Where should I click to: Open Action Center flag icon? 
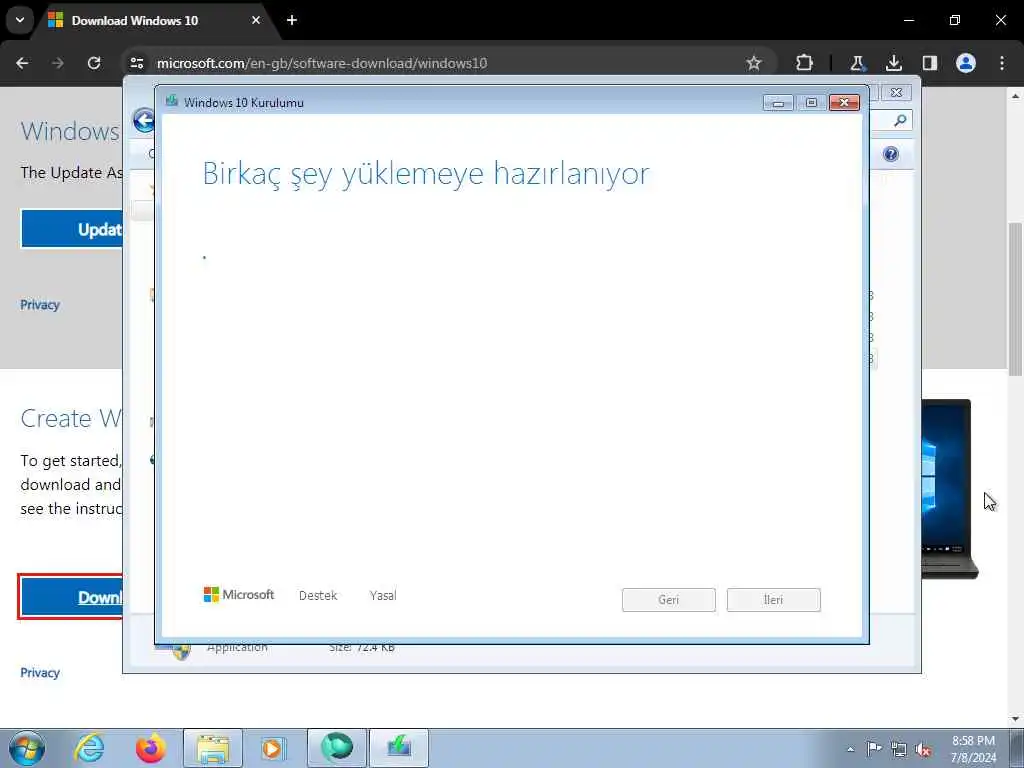[874, 749]
